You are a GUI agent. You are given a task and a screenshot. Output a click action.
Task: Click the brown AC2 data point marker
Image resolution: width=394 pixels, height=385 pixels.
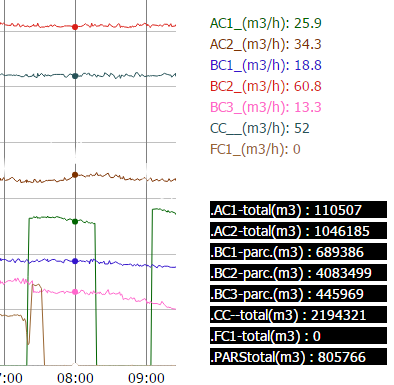point(75,175)
